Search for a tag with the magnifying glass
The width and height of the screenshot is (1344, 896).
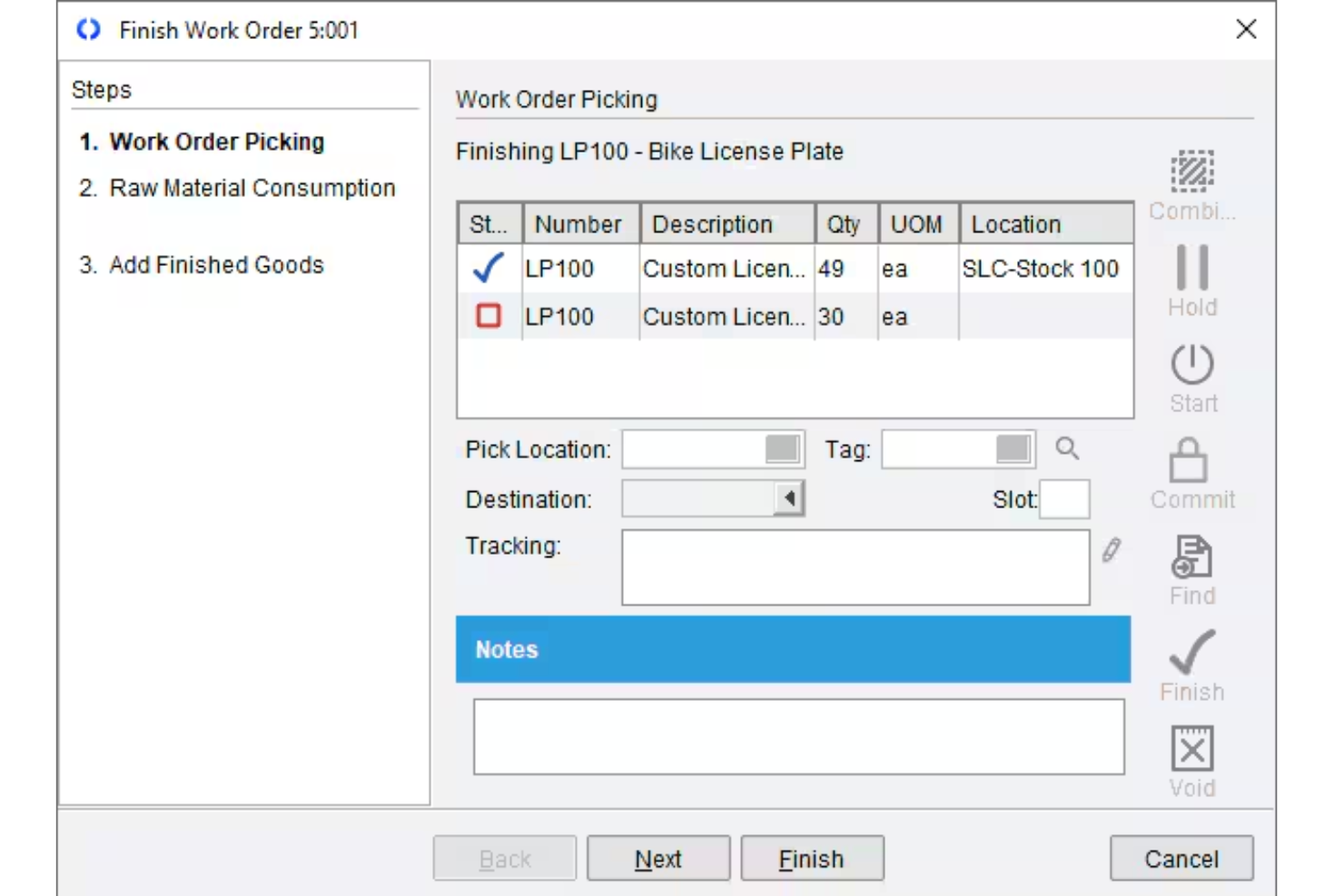pyautogui.click(x=1067, y=448)
